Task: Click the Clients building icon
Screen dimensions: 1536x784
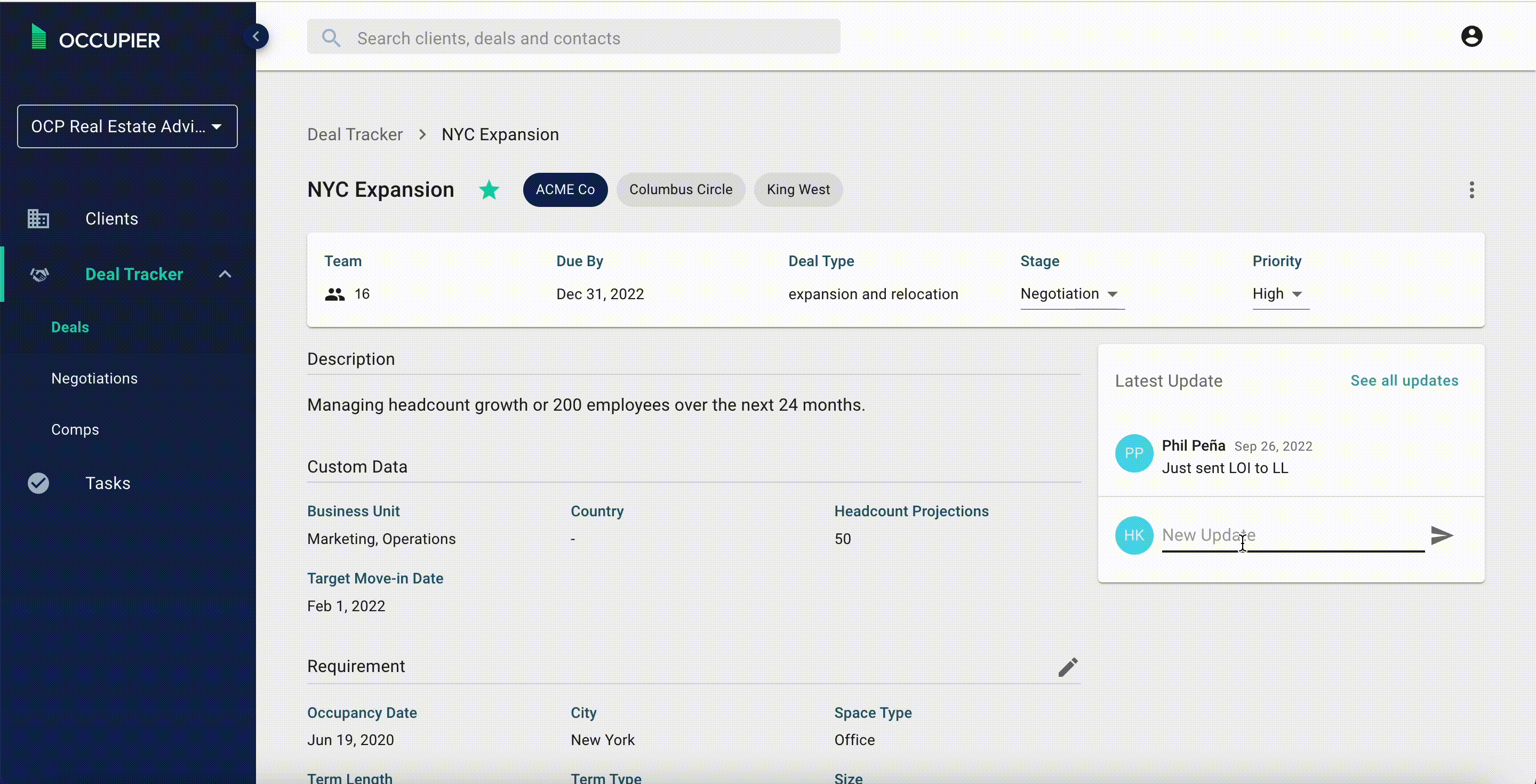Action: tap(38, 219)
